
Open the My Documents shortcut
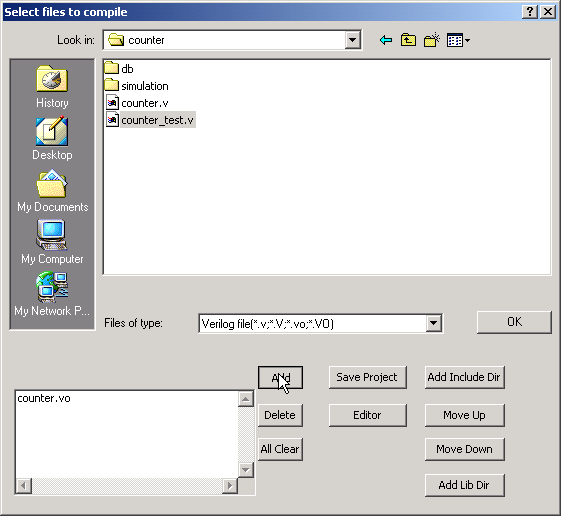[x=53, y=191]
